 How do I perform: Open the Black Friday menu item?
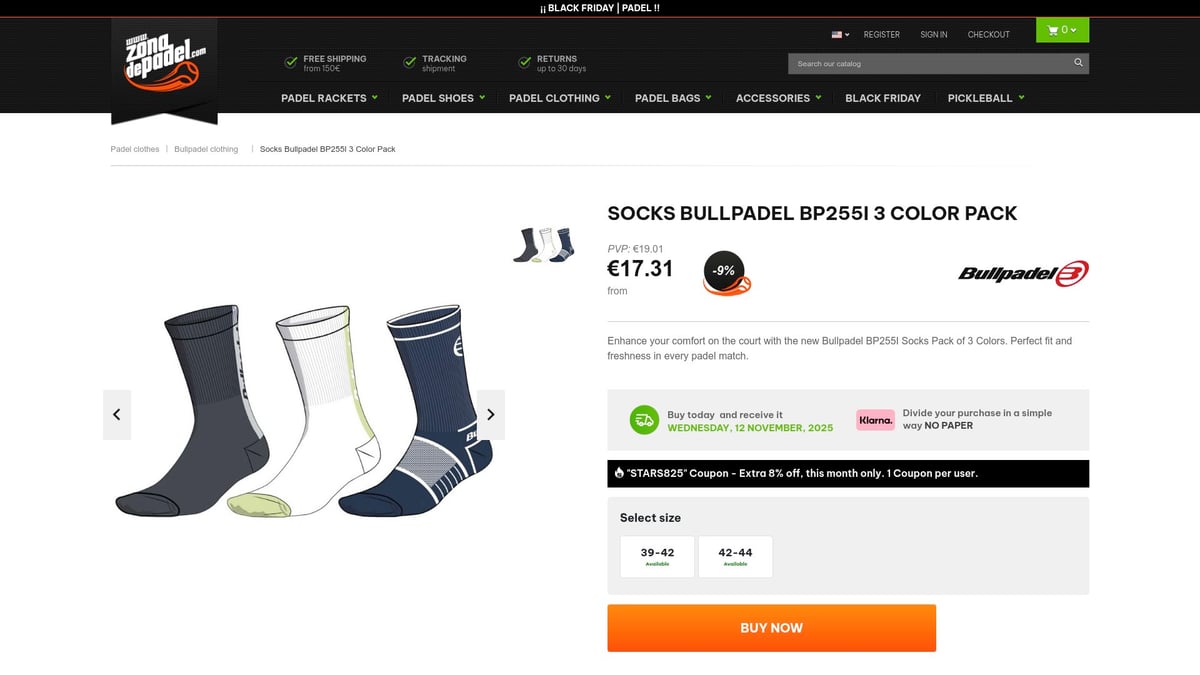coord(883,98)
